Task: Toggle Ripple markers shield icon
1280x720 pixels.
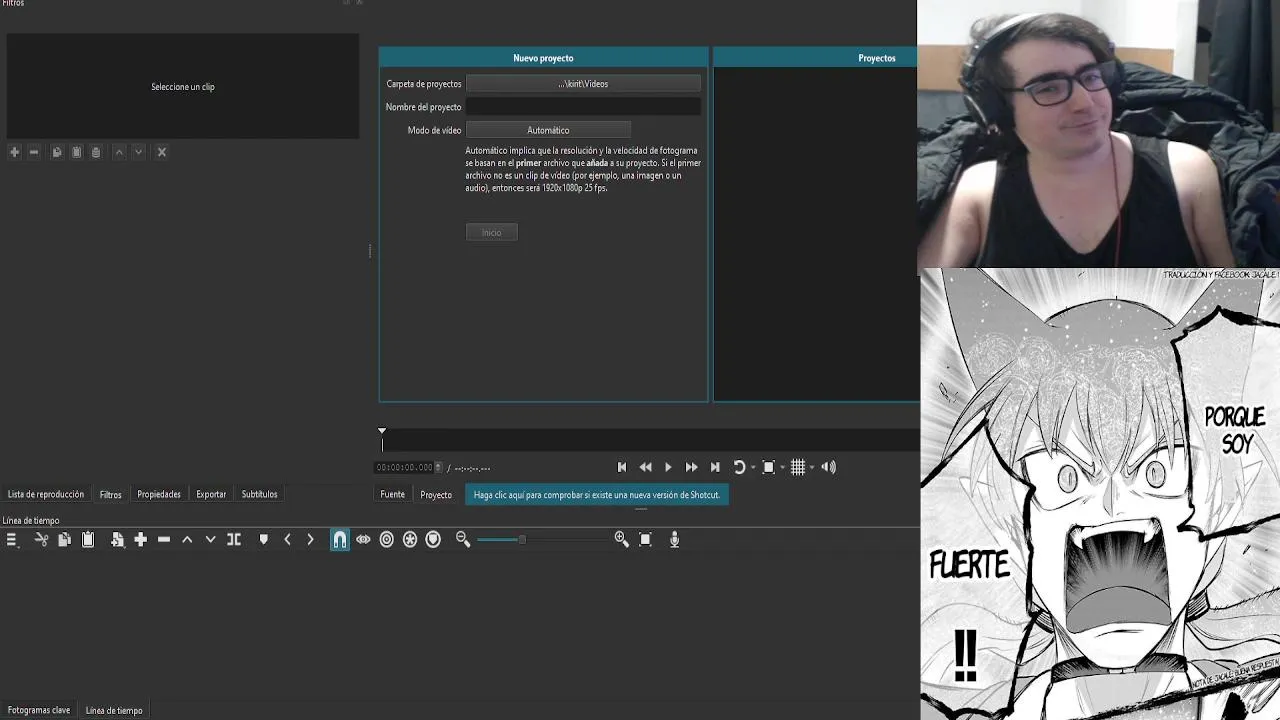Action: (433, 539)
